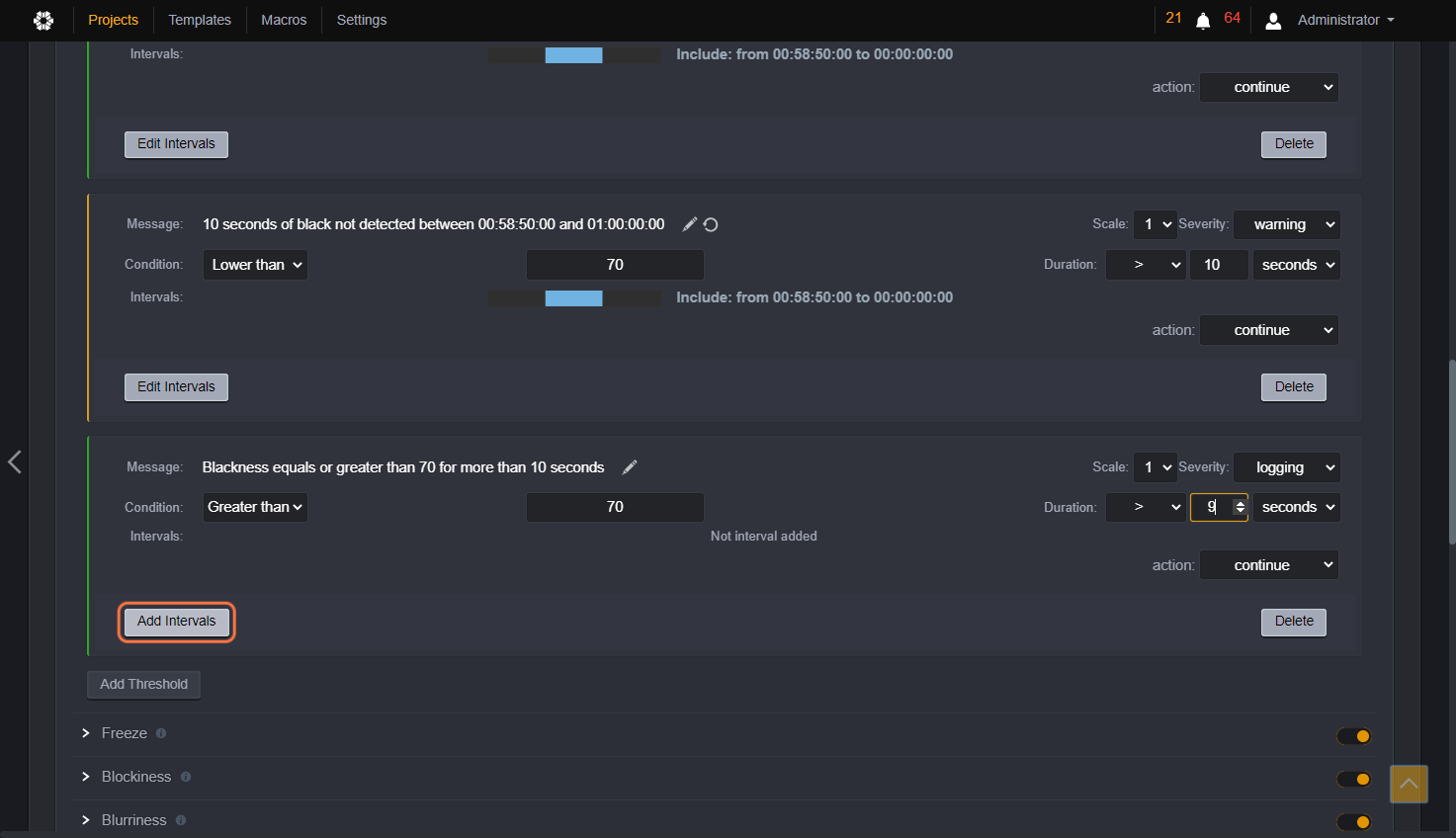Edit the '10 seconds of black not detected' message with the pencil
This screenshot has height=838, width=1456.
pyautogui.click(x=690, y=224)
